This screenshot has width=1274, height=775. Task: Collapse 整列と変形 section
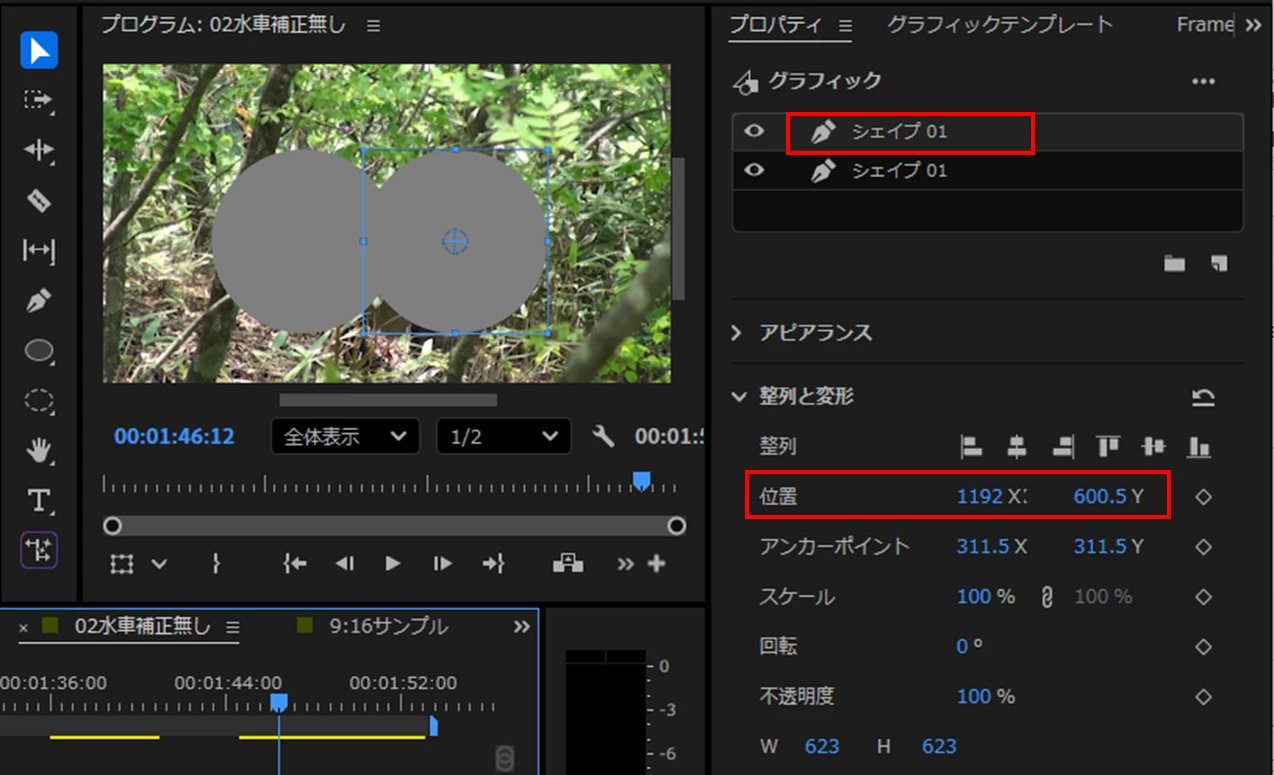click(x=739, y=397)
